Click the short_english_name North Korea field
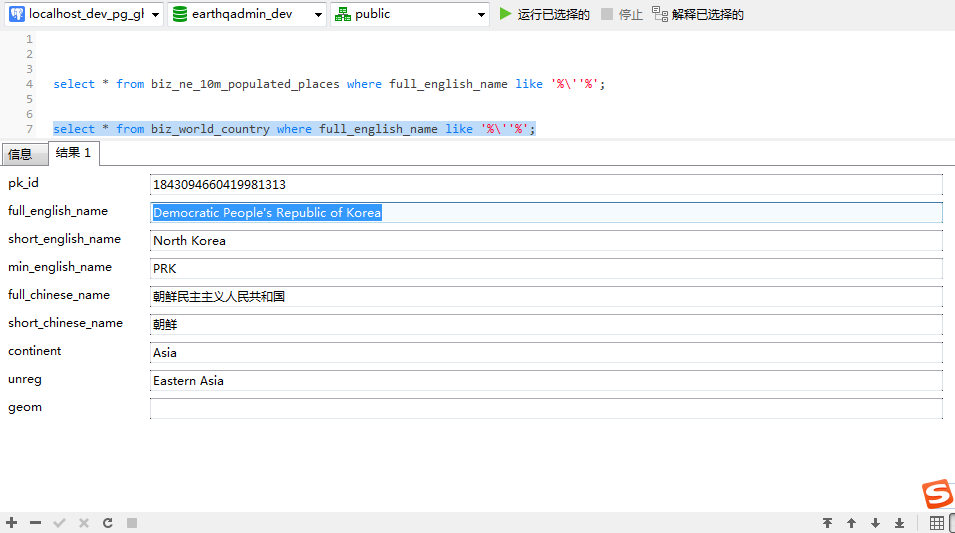 pyautogui.click(x=546, y=241)
